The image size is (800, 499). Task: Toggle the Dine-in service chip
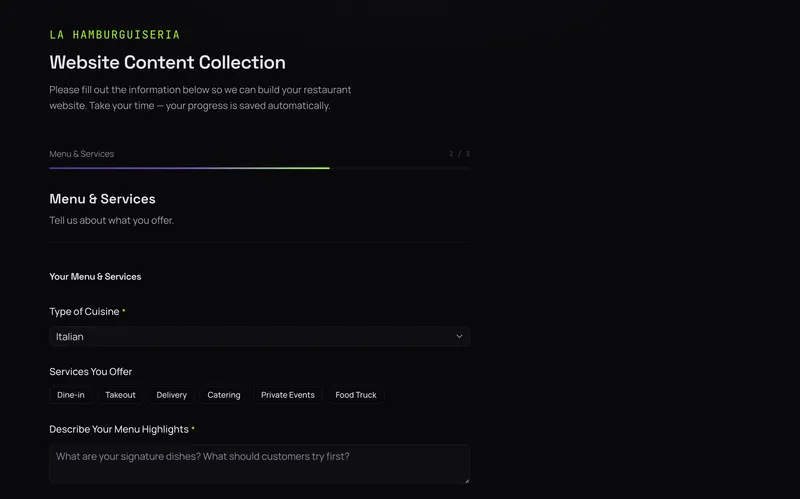click(71, 395)
